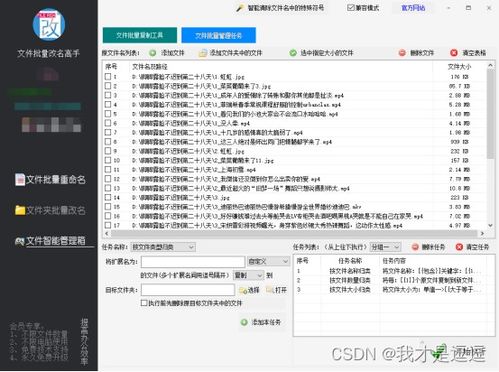
Task: Check the box for file row 1
Action: (108, 77)
